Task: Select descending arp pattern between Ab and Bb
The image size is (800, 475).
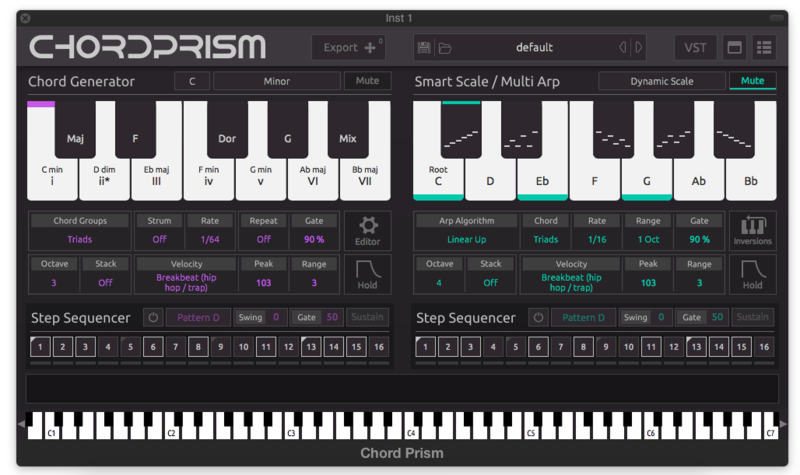Action: click(734, 130)
